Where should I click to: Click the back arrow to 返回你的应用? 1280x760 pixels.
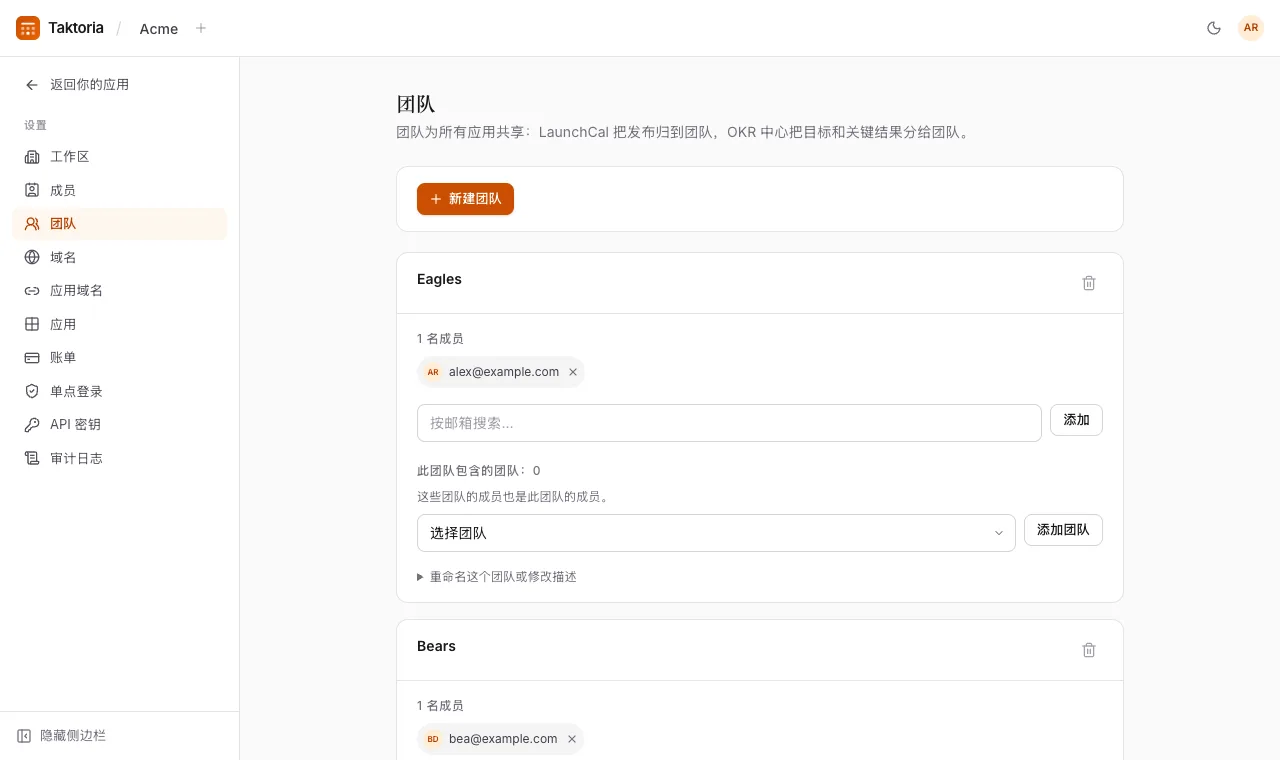32,85
